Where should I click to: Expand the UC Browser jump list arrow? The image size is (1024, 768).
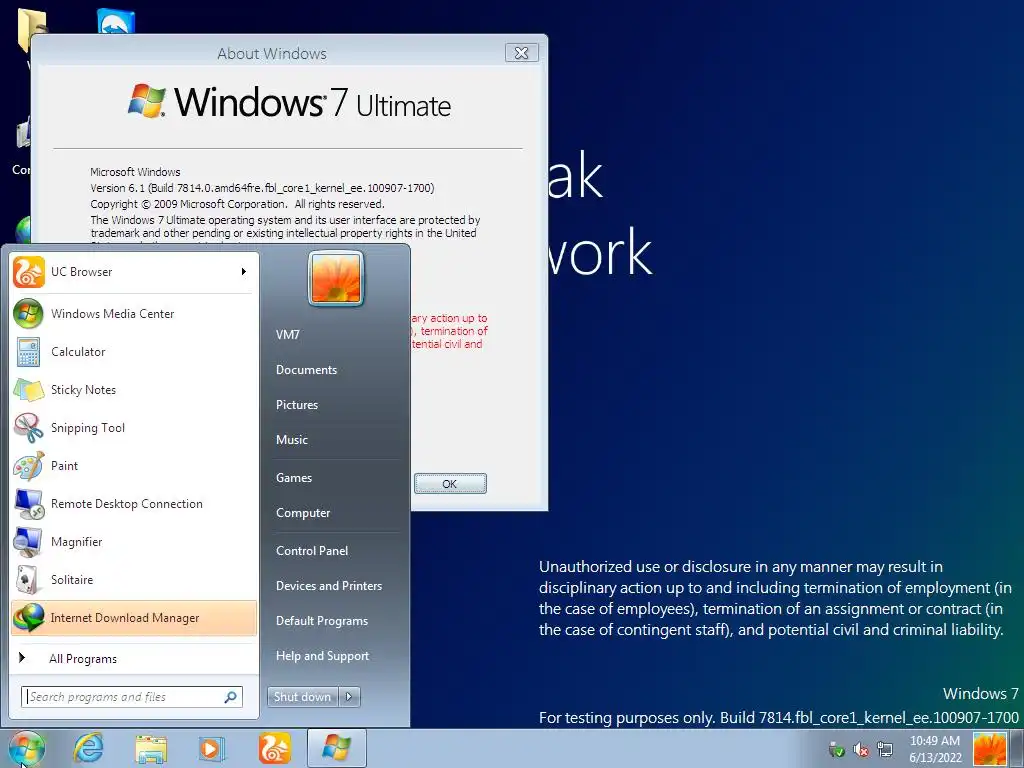tap(244, 272)
